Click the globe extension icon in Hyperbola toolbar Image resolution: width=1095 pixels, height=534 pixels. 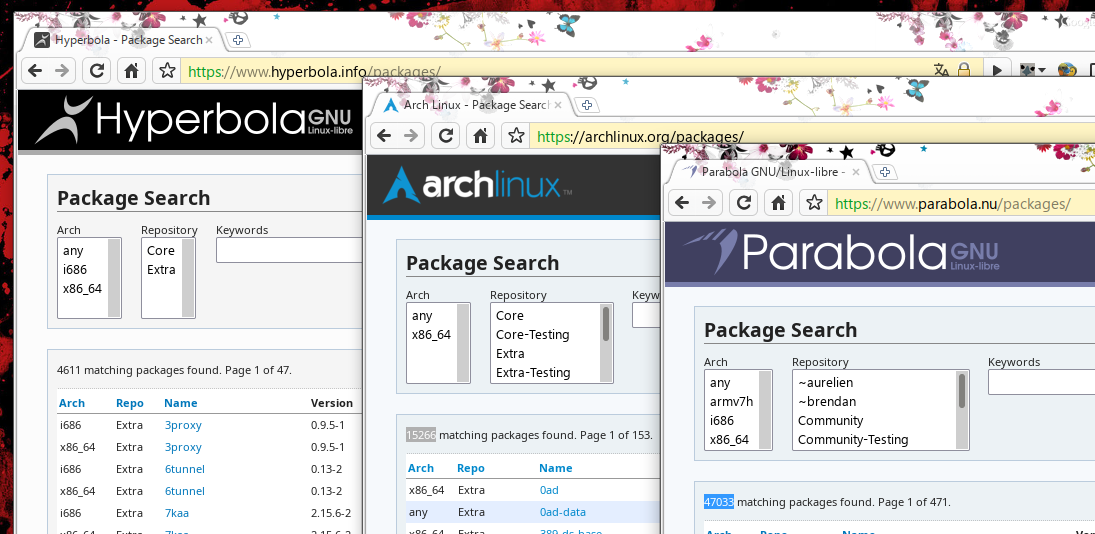(1066, 71)
